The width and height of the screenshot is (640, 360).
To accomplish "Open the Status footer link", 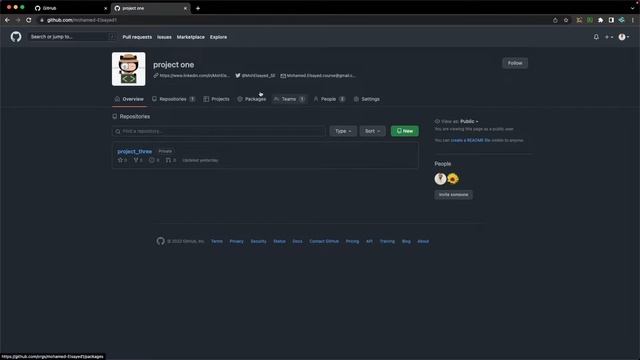I will [279, 242].
